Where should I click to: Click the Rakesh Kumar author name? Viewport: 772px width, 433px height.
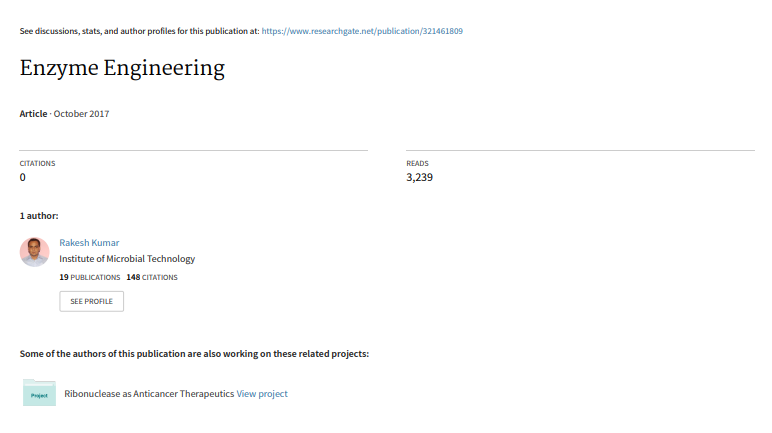(89, 242)
